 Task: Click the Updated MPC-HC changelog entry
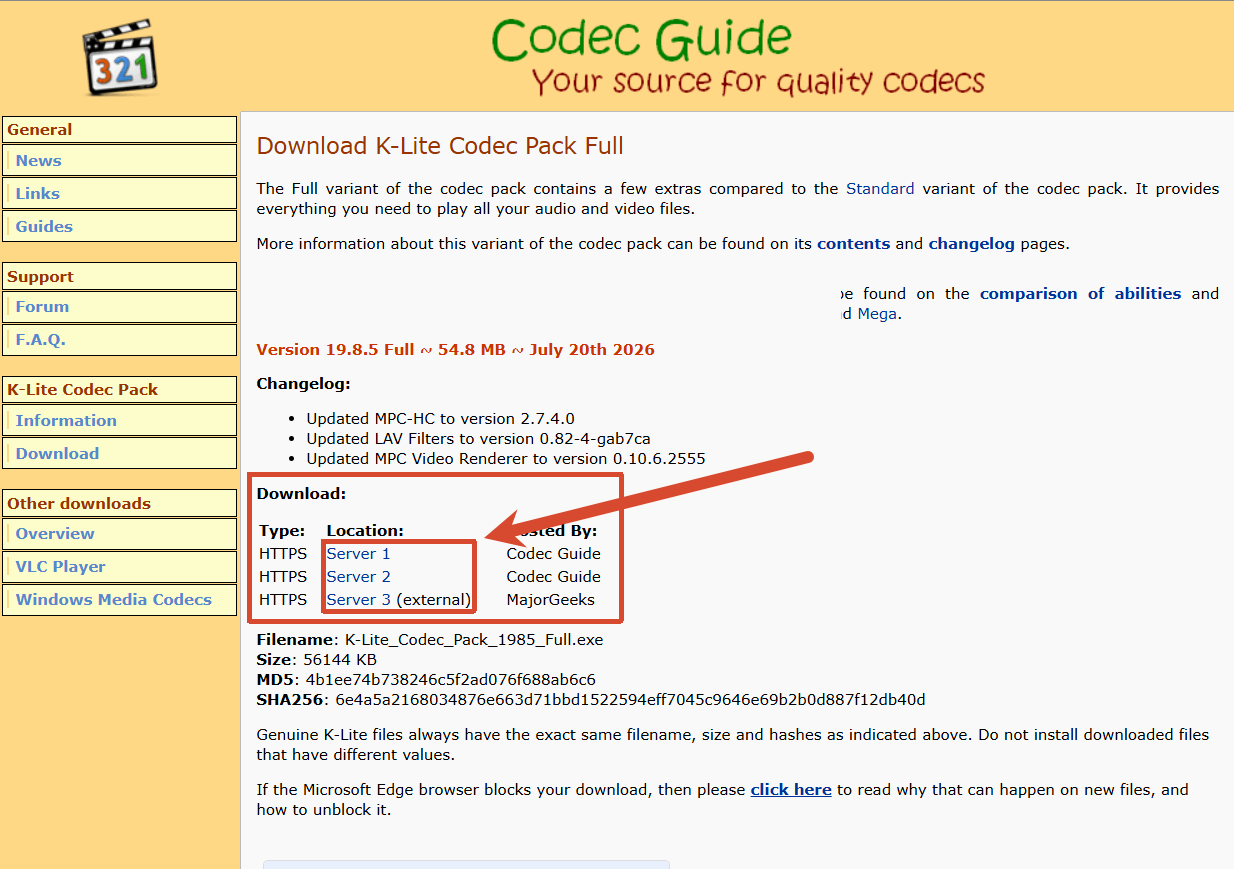[x=440, y=418]
